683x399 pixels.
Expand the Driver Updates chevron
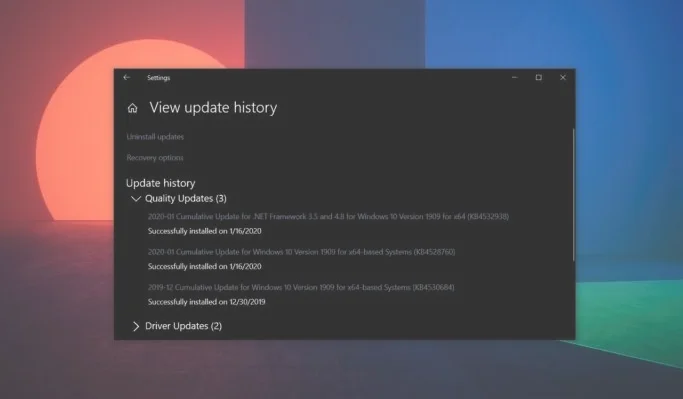[136, 326]
